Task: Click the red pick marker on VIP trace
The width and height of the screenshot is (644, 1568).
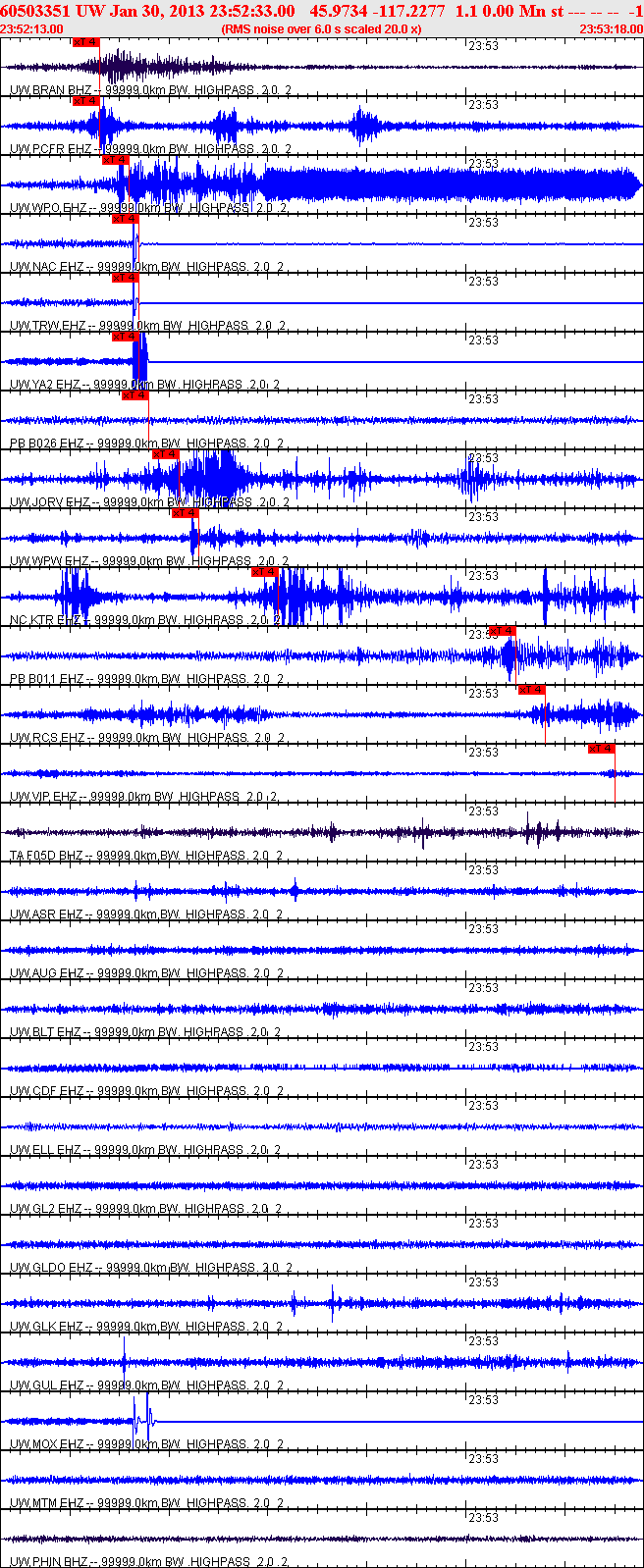Action: click(x=601, y=749)
